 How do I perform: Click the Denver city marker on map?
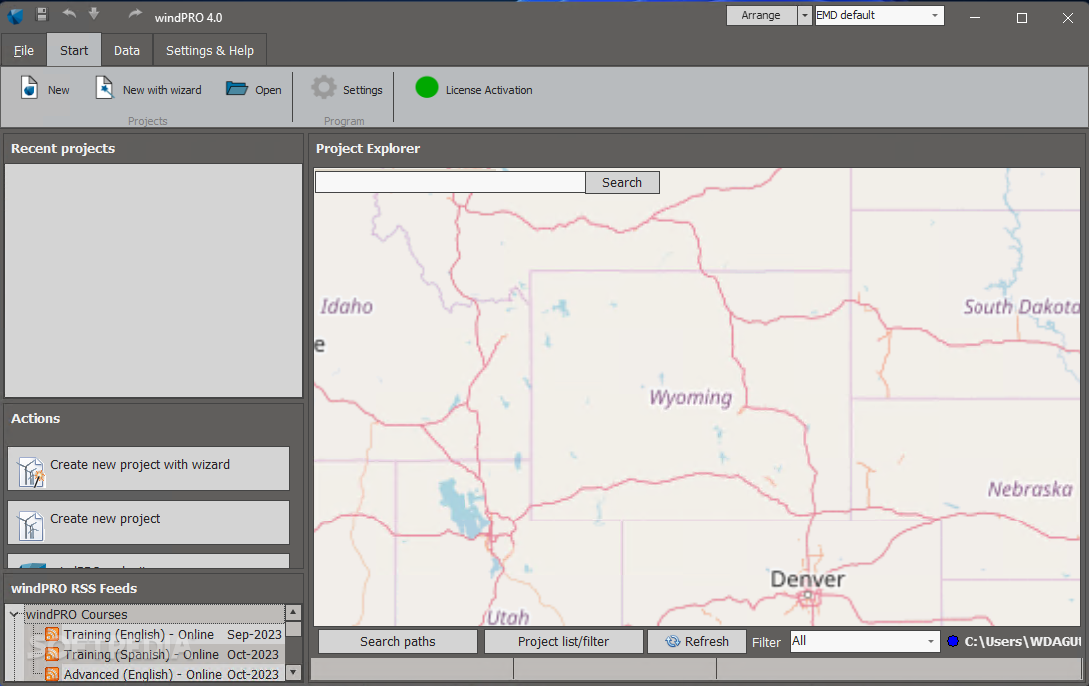(808, 595)
